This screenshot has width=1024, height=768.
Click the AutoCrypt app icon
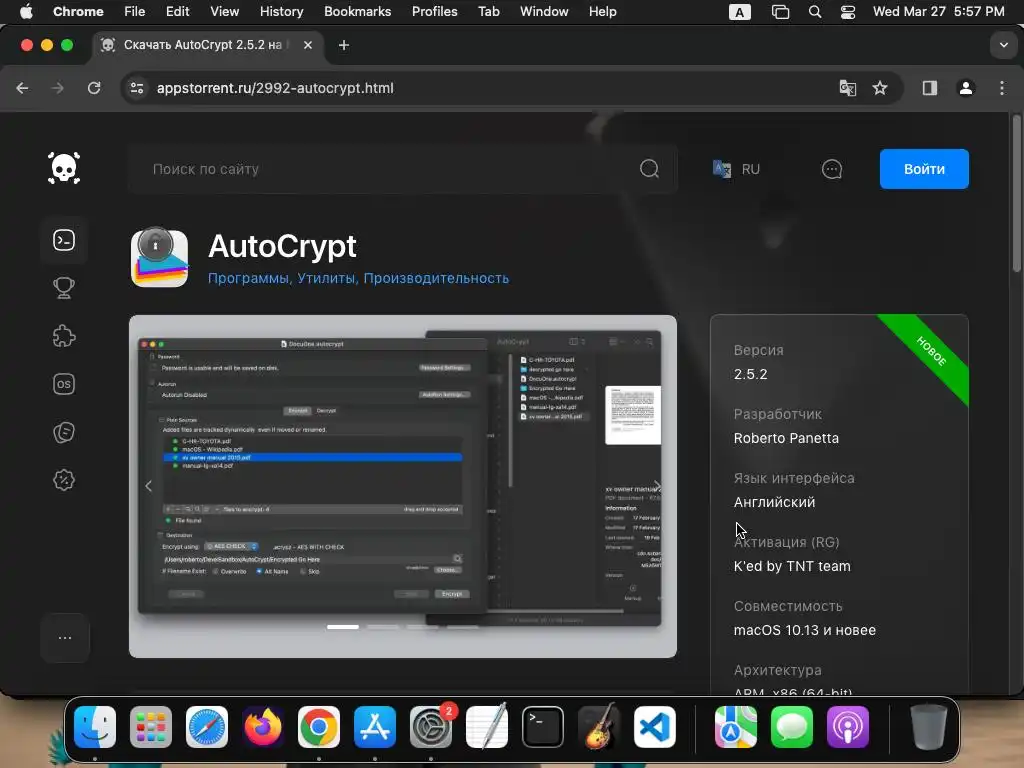(159, 257)
